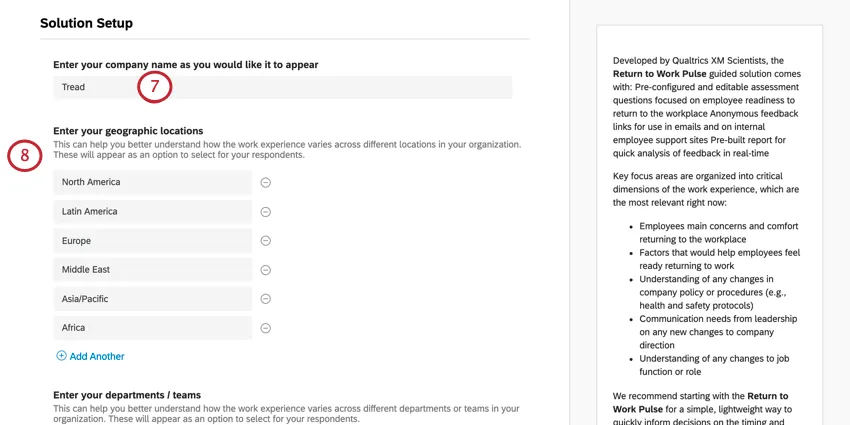Edit the Europe text field
This screenshot has height=425, width=850.
[152, 241]
